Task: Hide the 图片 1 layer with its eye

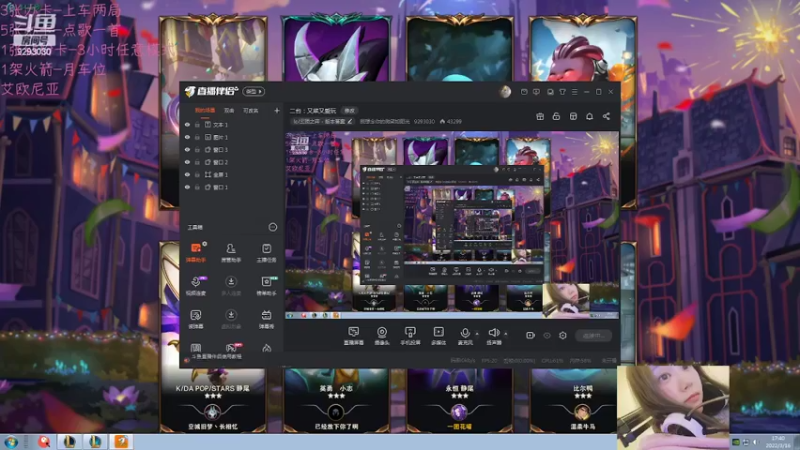Action: [187, 137]
